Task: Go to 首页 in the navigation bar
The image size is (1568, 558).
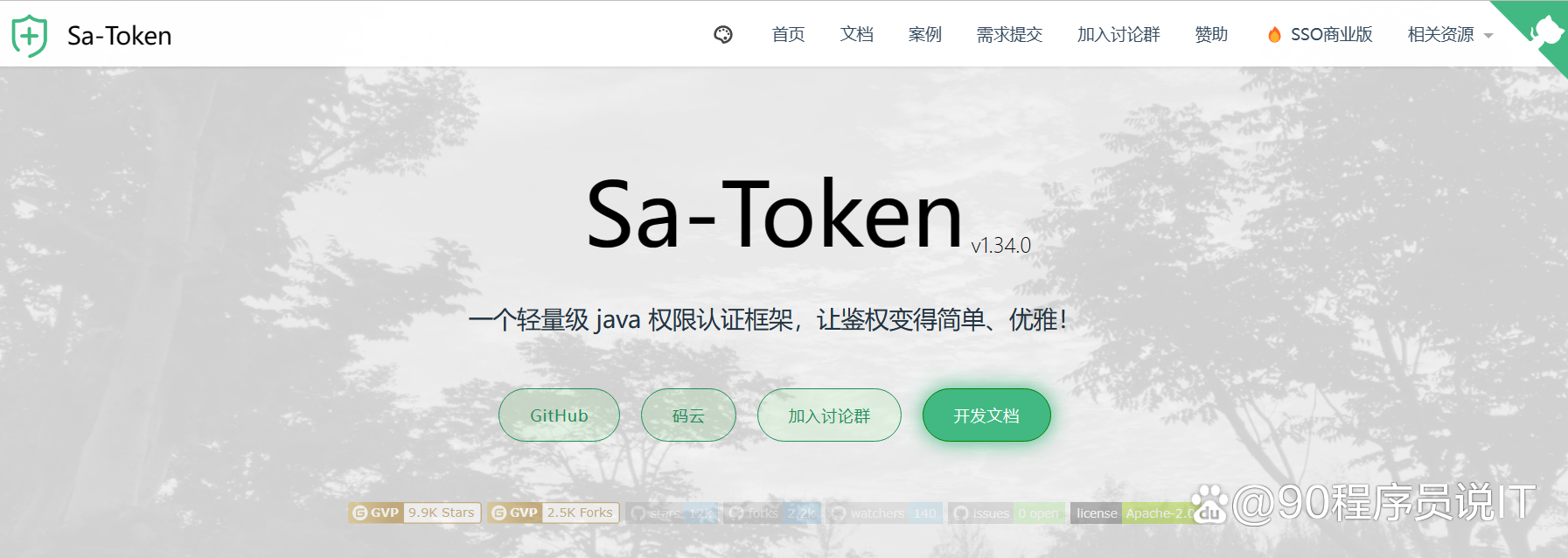Action: (788, 35)
